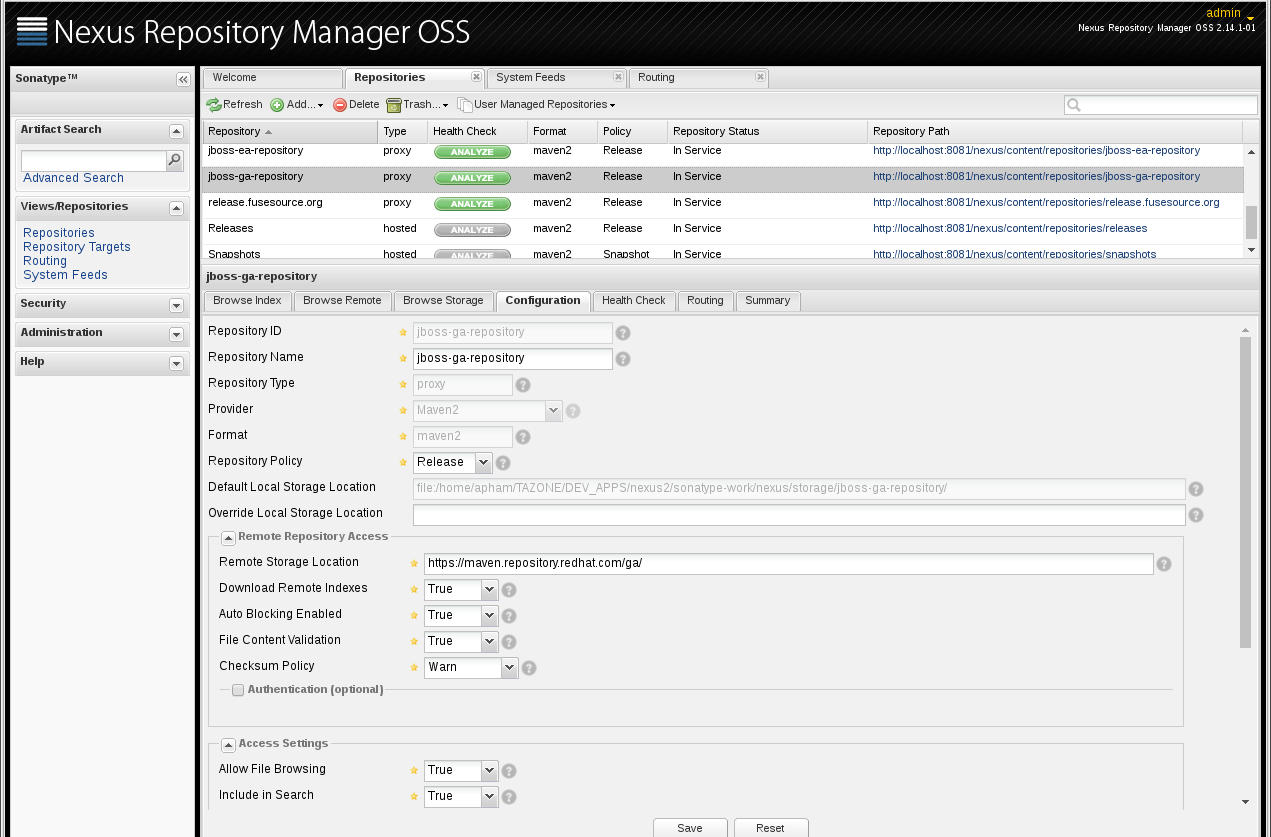The width and height of the screenshot is (1271, 837).
Task: Expand the Security sidebar panel
Action: coord(177,305)
